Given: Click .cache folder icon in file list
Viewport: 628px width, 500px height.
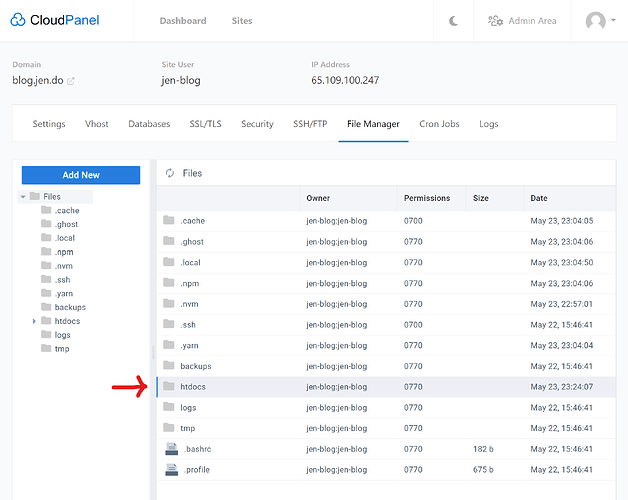Looking at the screenshot, I should pos(169,220).
